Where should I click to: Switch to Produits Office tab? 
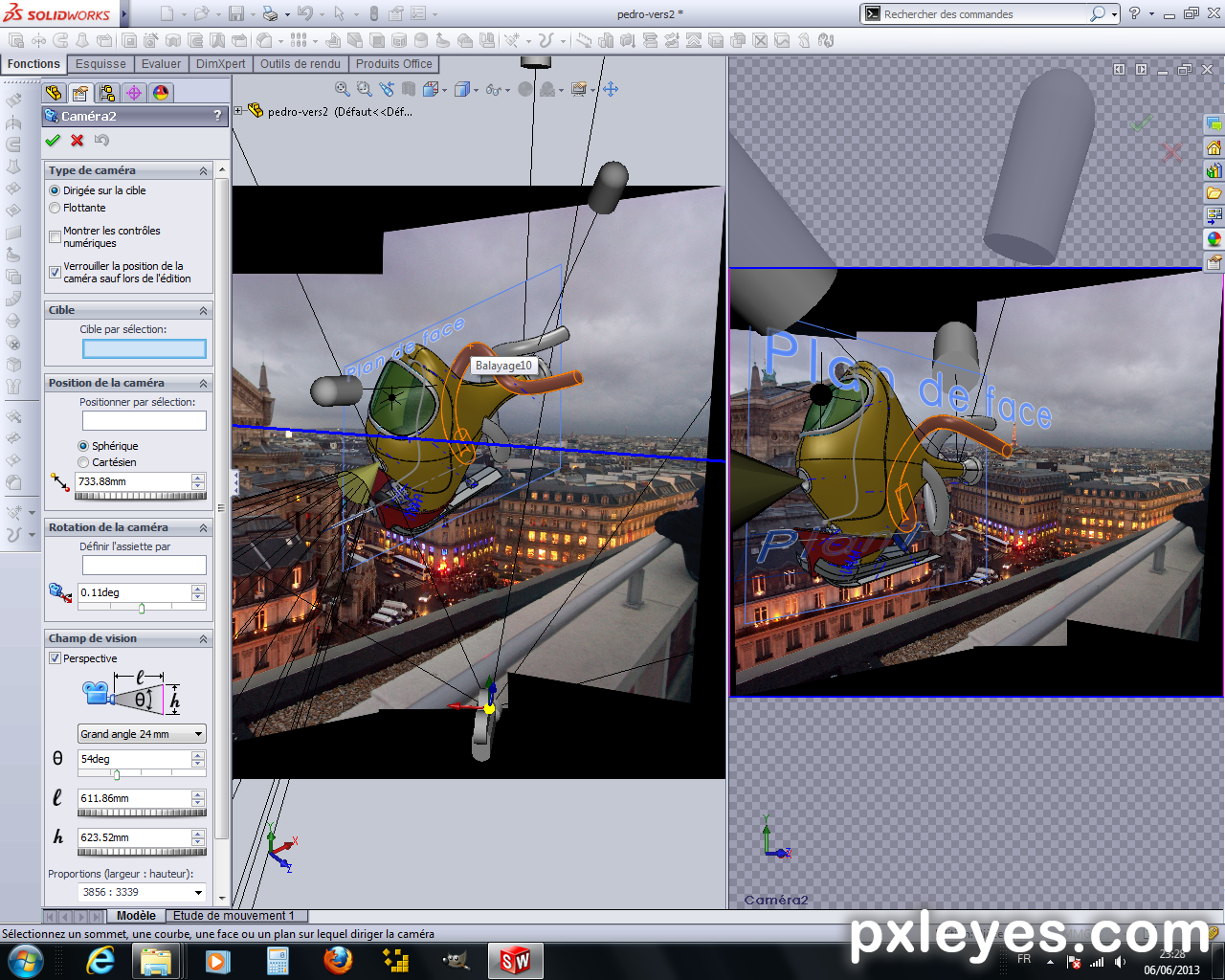tap(394, 64)
